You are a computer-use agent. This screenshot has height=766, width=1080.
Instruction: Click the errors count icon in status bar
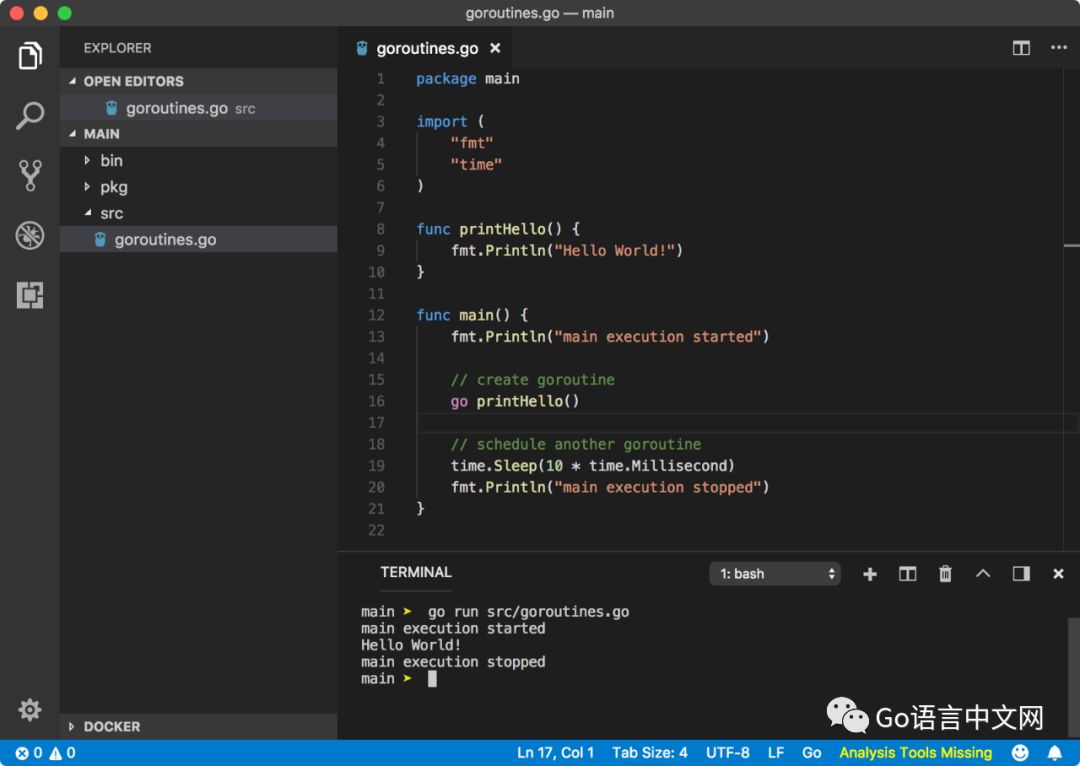coord(28,753)
